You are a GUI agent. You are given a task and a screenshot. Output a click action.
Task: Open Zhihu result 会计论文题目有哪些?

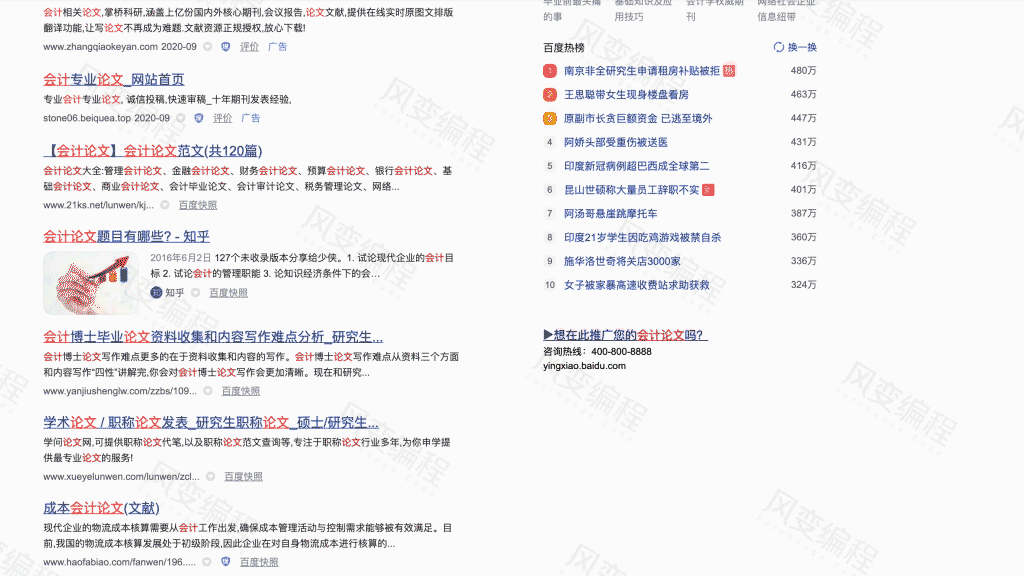click(126, 236)
